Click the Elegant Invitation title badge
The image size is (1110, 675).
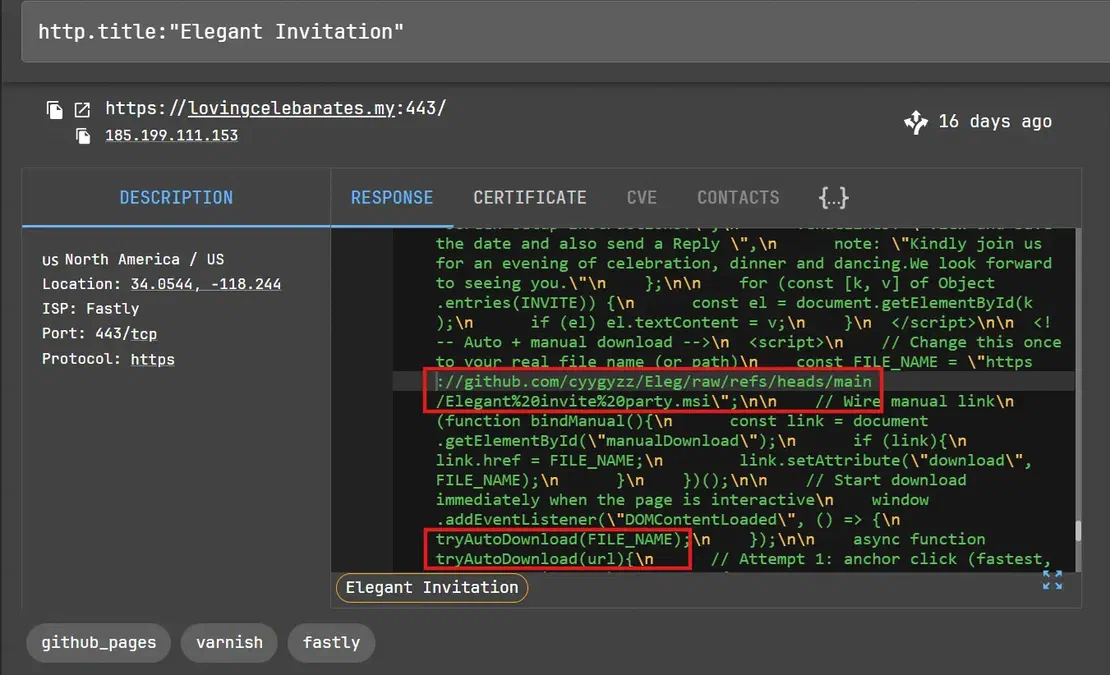[432, 587]
